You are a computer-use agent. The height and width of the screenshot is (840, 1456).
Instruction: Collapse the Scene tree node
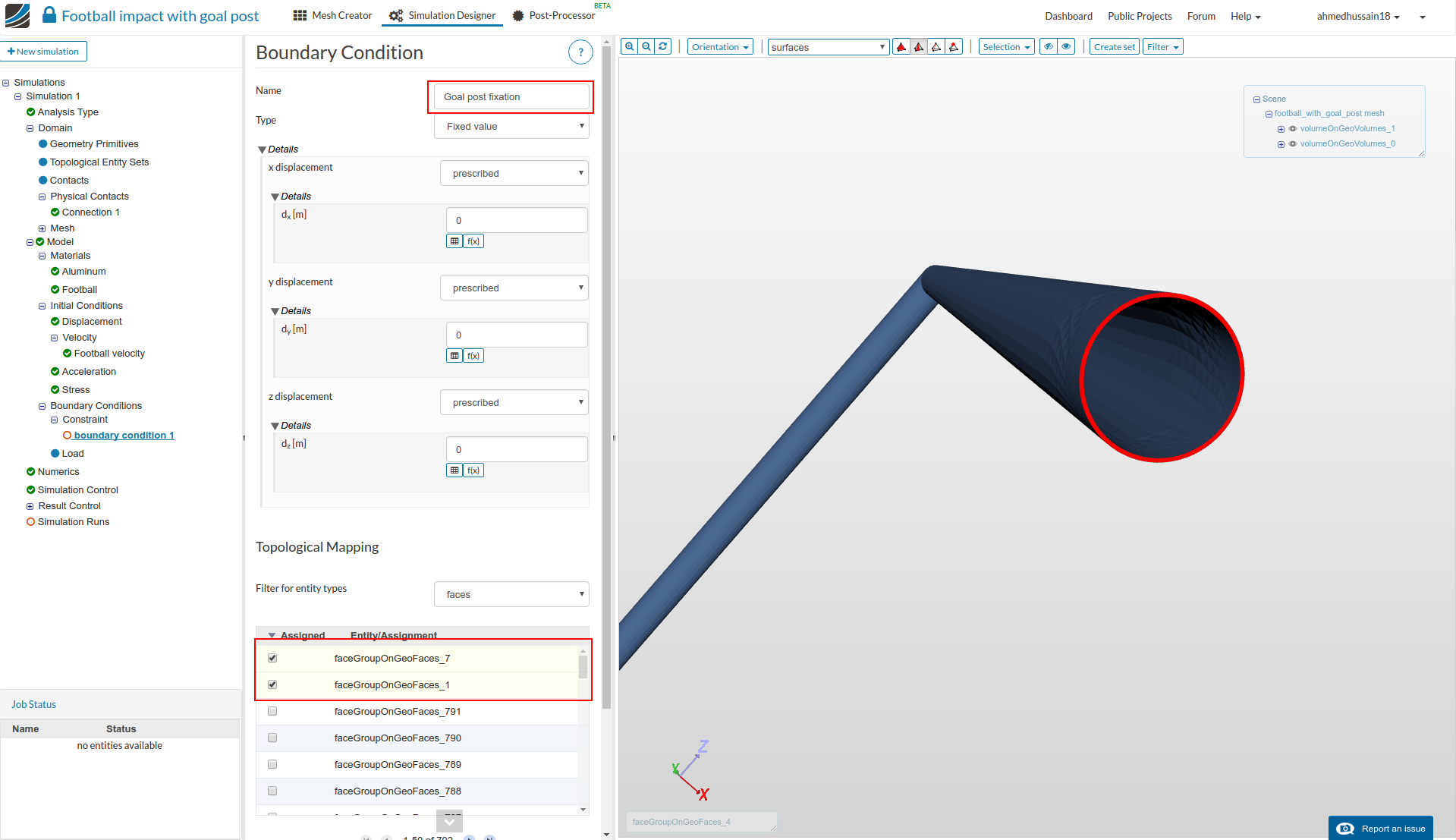pos(1256,99)
